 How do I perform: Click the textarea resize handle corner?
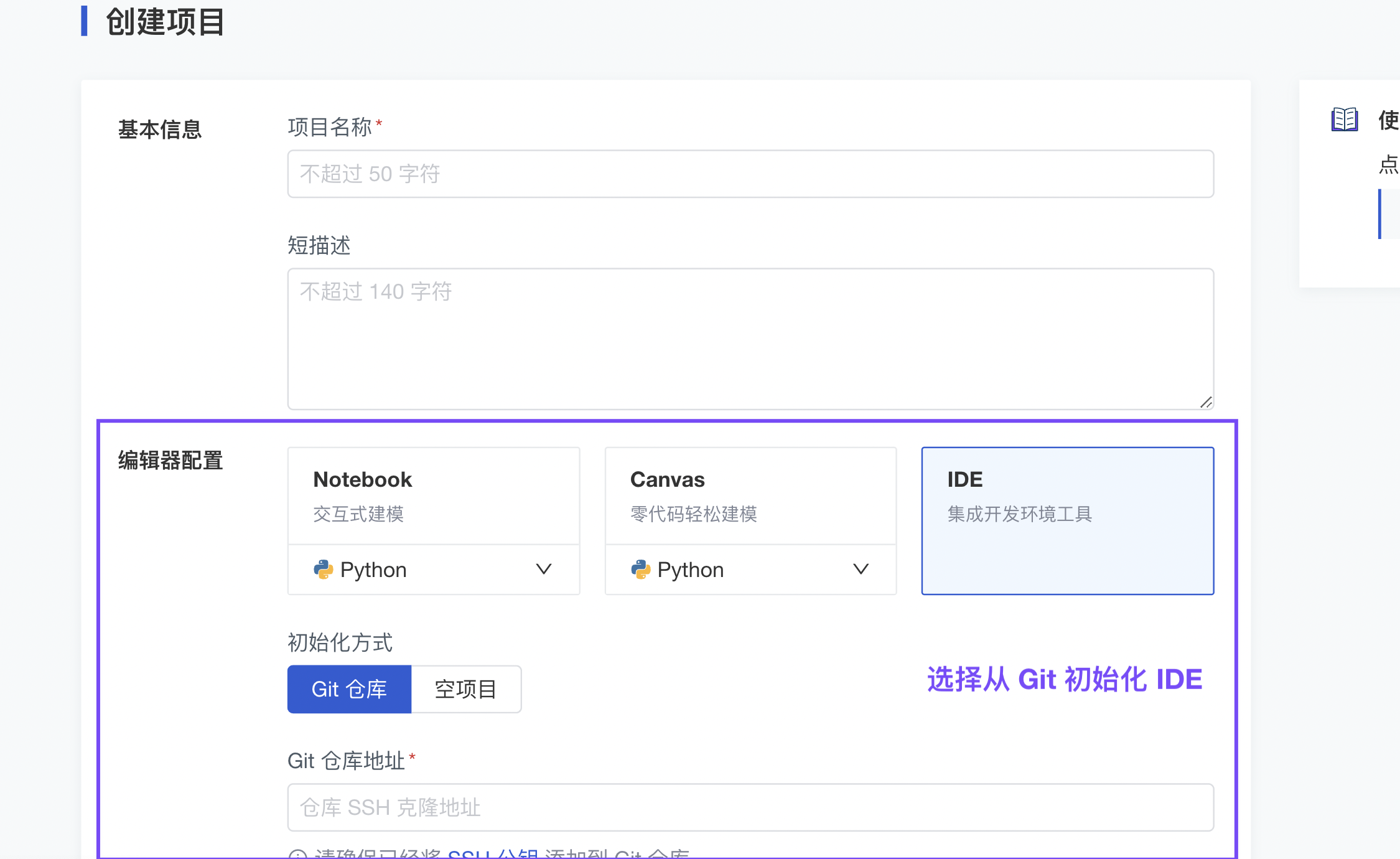click(1206, 402)
